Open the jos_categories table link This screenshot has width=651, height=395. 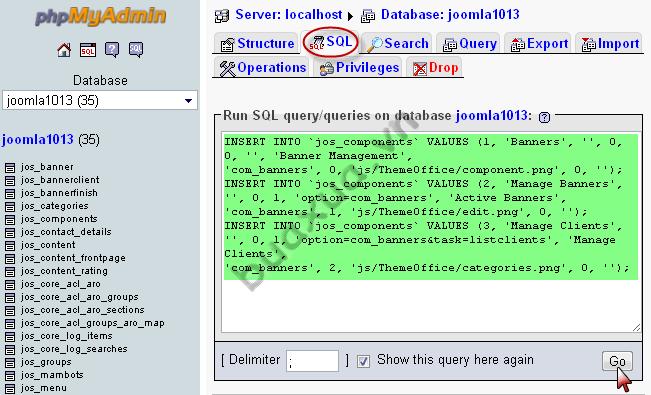(x=55, y=206)
